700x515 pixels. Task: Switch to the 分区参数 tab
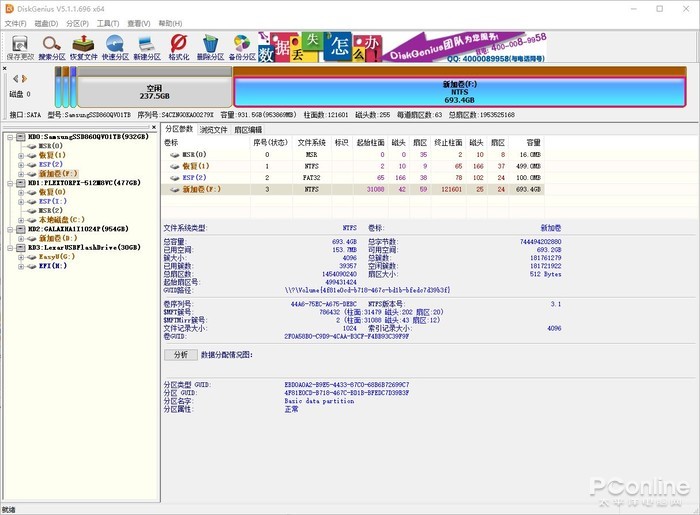(x=179, y=129)
